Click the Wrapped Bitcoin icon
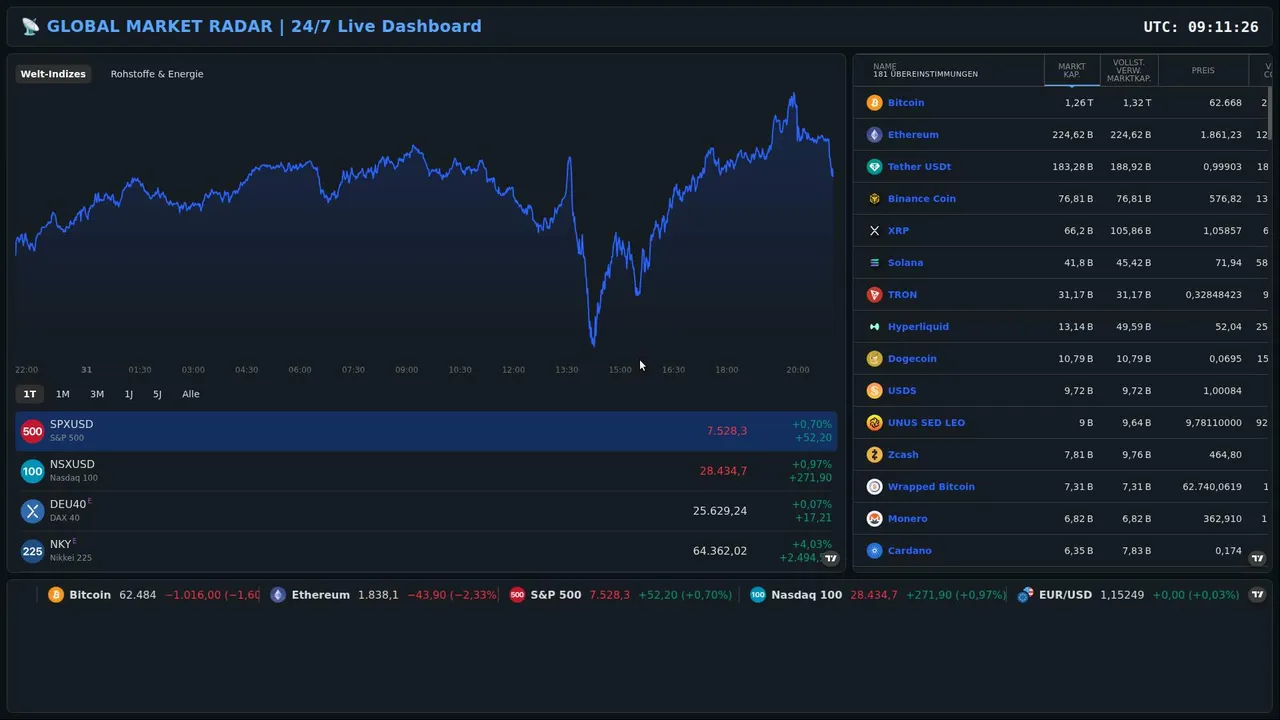Image resolution: width=1280 pixels, height=720 pixels. pos(874,487)
